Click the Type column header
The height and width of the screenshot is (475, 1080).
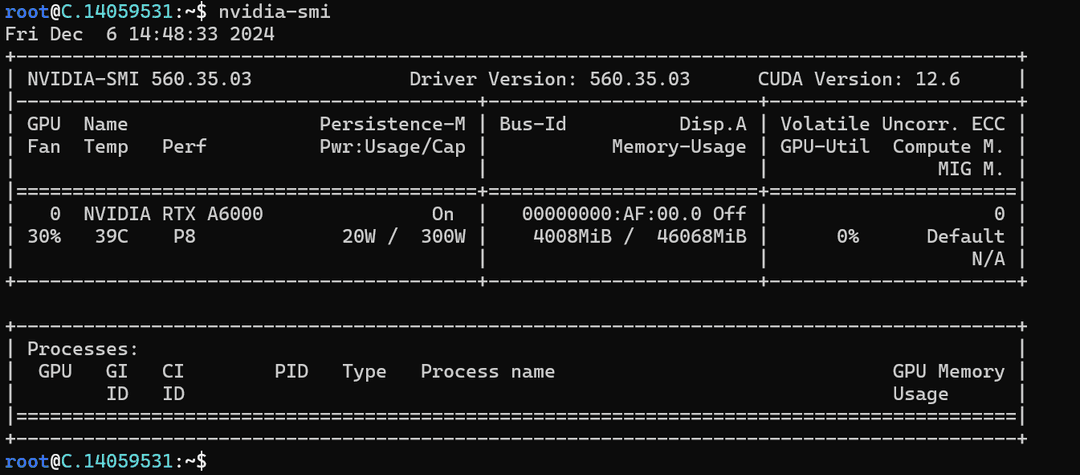tap(364, 372)
